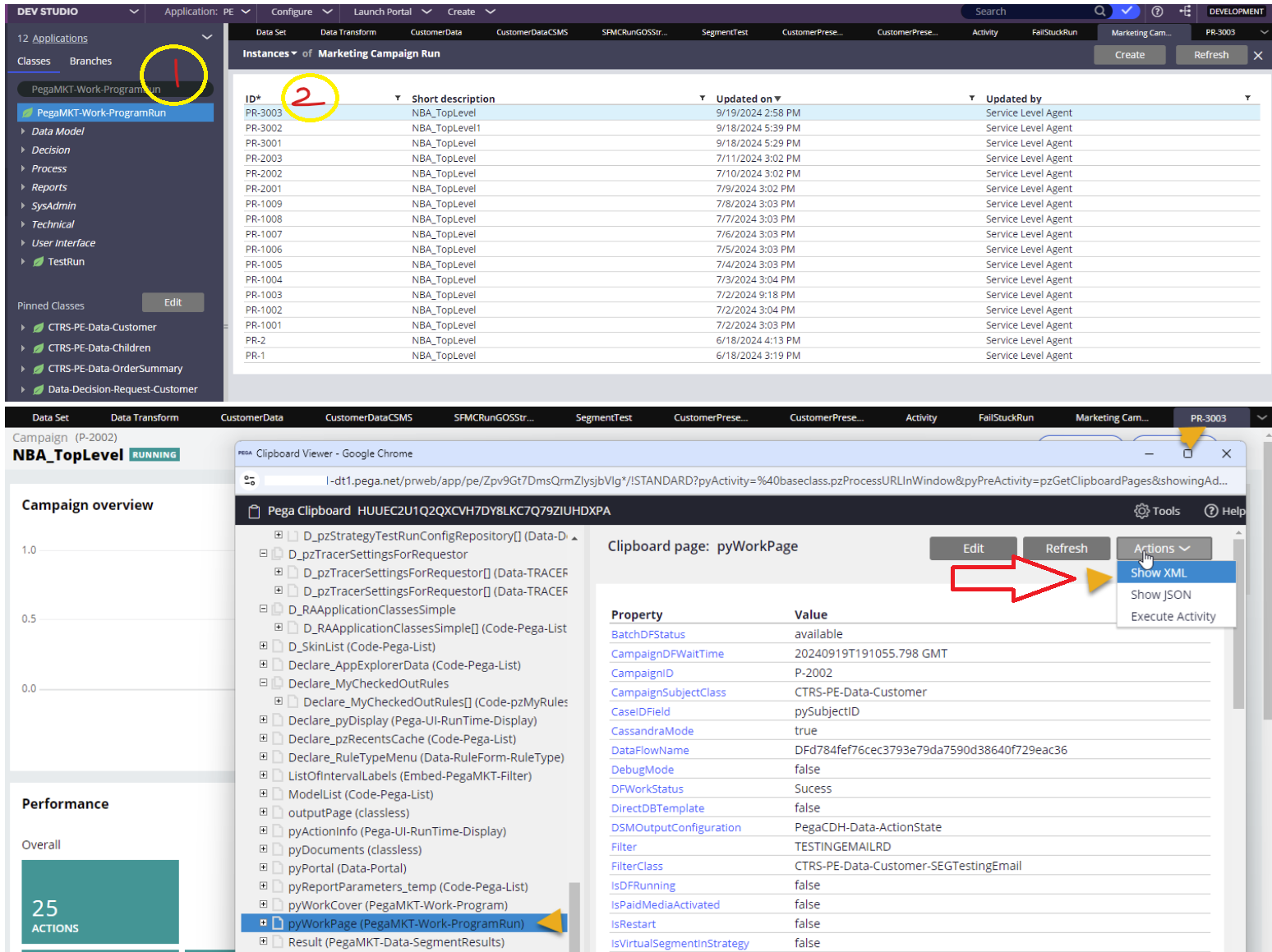
Task: Open the filter icon on Updated on column
Action: click(x=972, y=98)
